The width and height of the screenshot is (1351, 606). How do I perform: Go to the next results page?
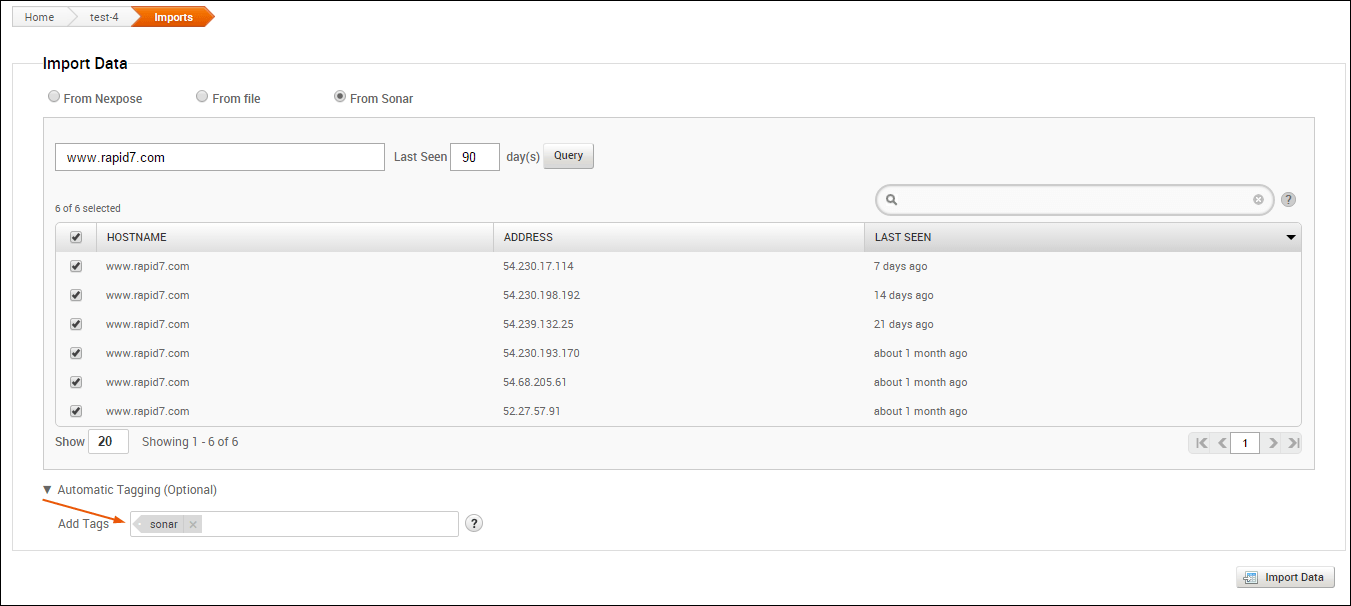tap(1272, 443)
